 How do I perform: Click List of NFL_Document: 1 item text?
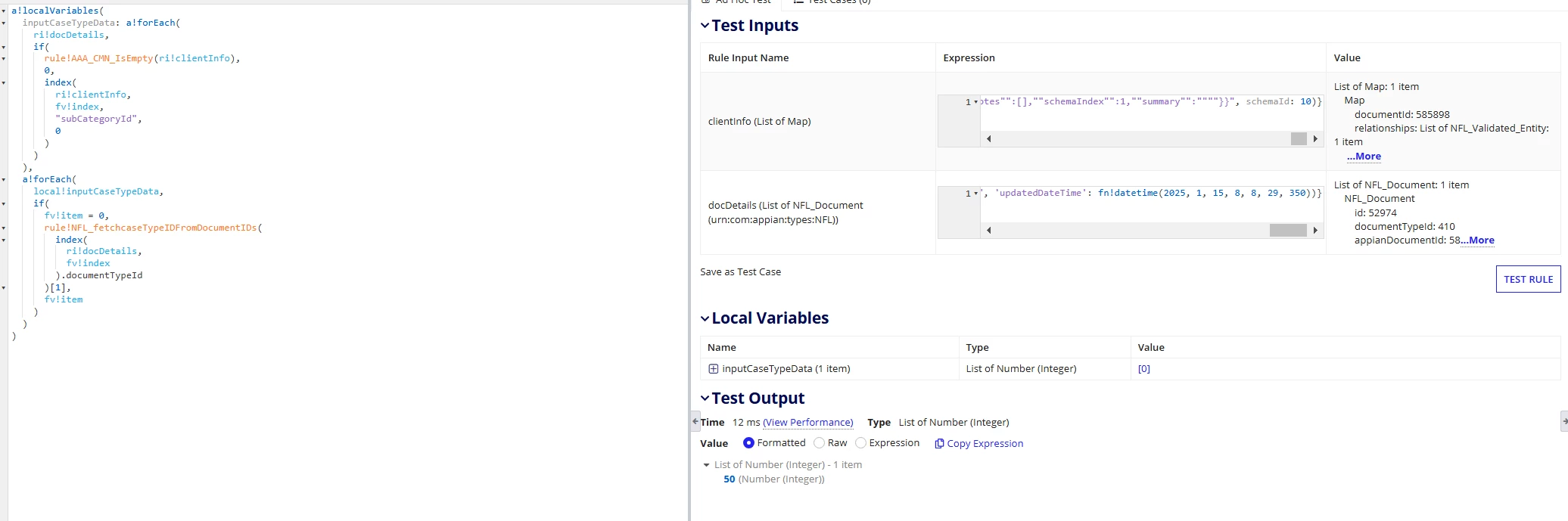tap(1401, 185)
